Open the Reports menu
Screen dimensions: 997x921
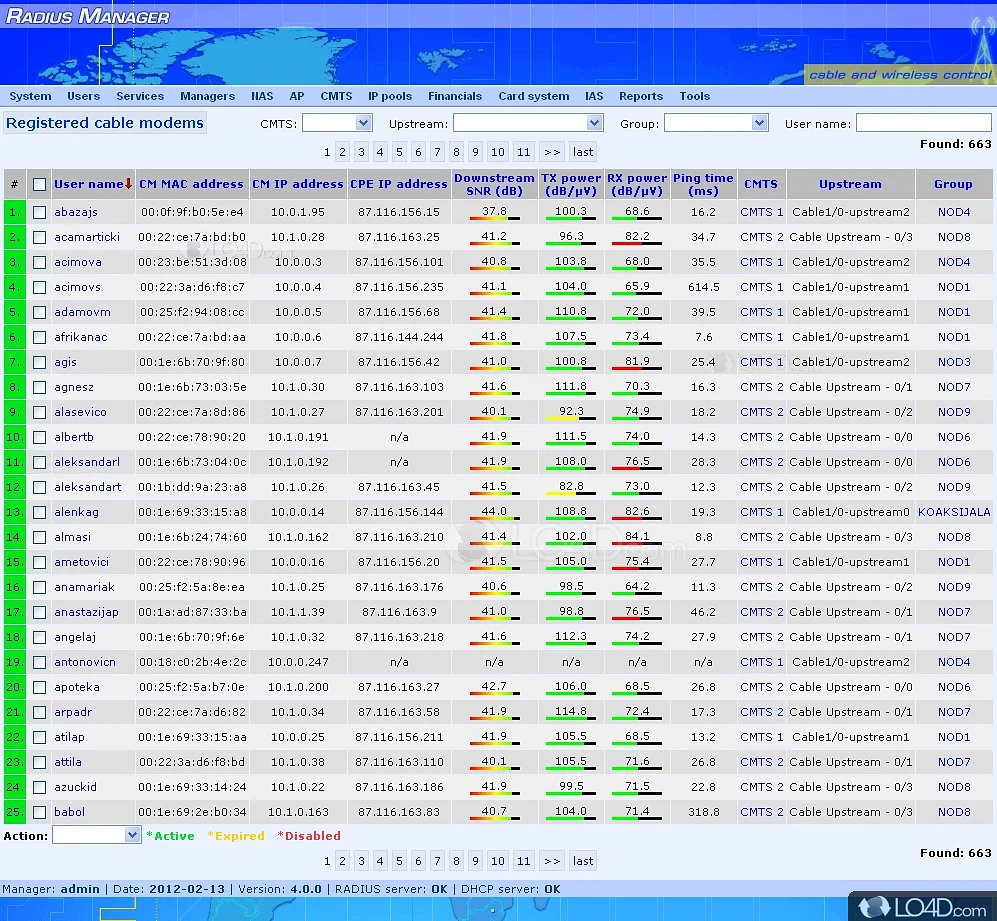click(640, 96)
